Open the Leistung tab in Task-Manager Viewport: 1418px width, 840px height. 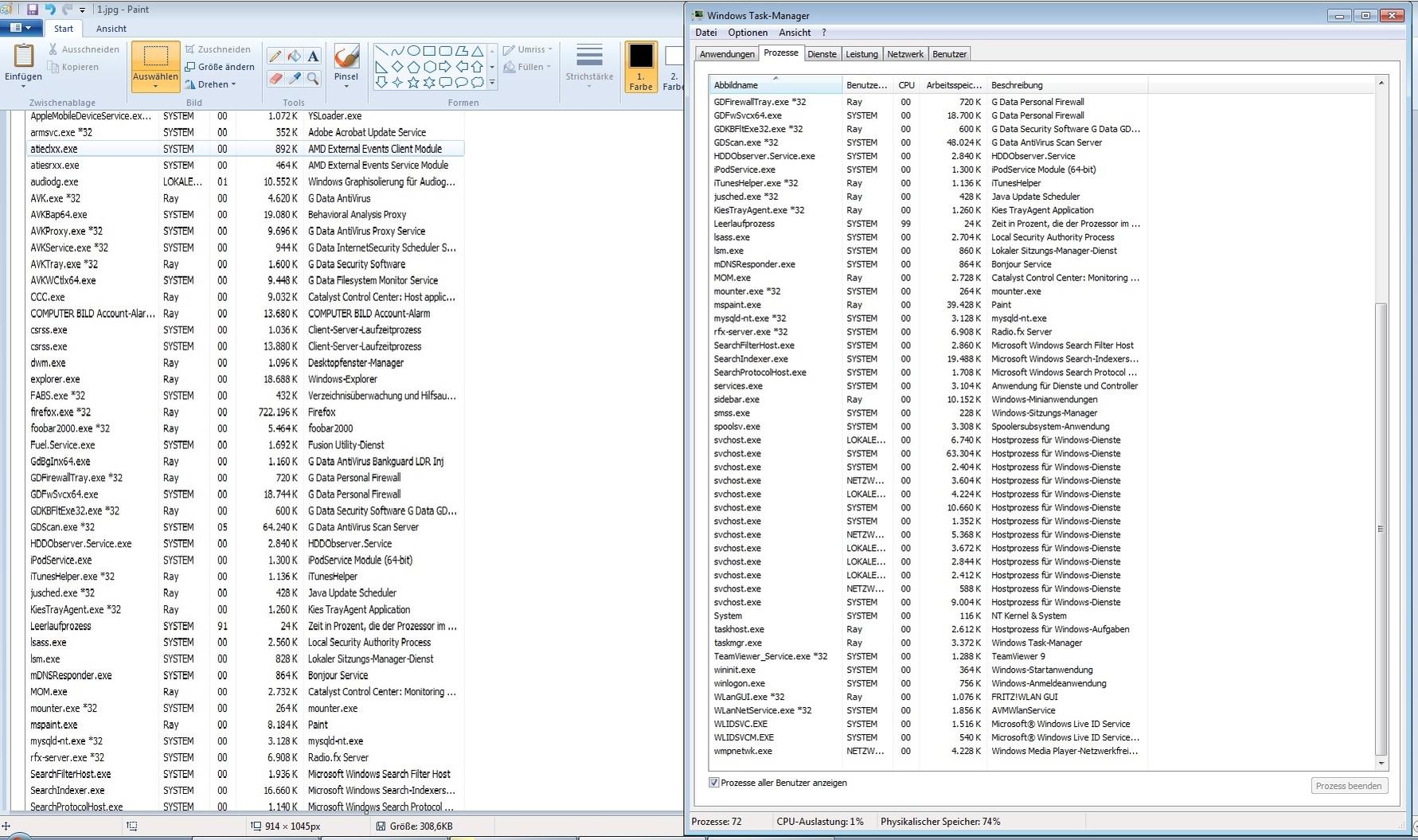[x=861, y=54]
